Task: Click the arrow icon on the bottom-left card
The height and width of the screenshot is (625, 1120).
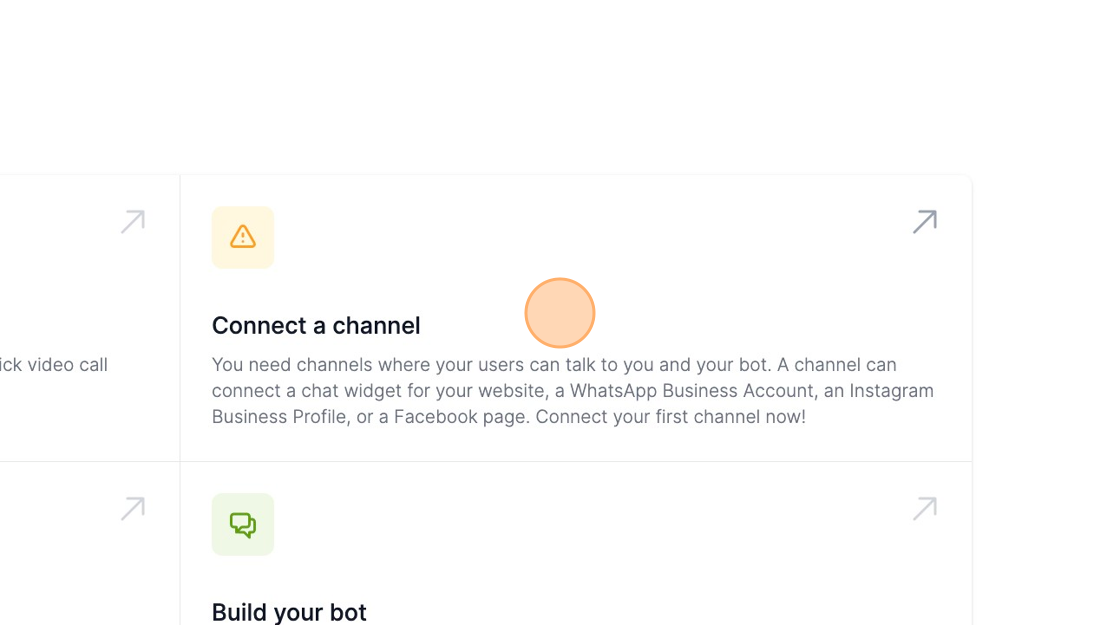Action: [x=133, y=509]
